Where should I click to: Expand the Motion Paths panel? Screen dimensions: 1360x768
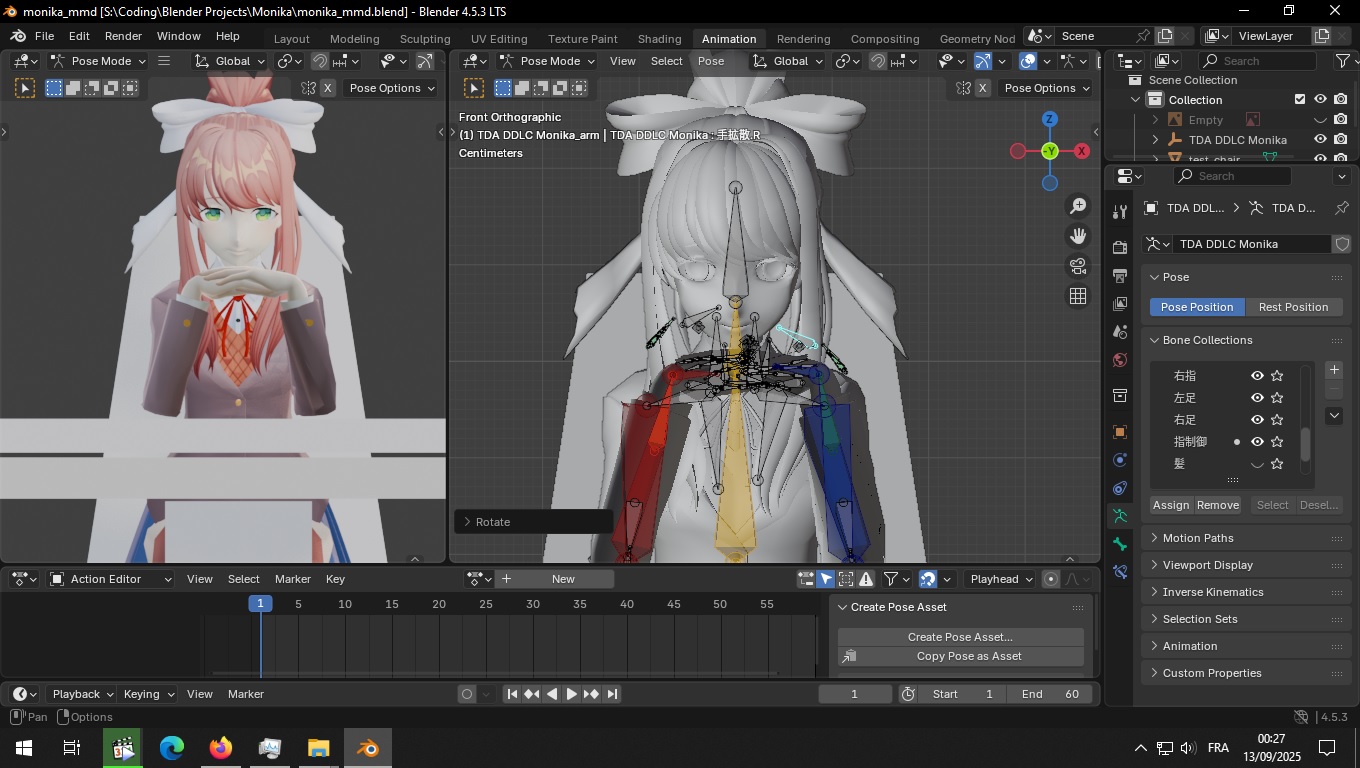click(x=1245, y=538)
